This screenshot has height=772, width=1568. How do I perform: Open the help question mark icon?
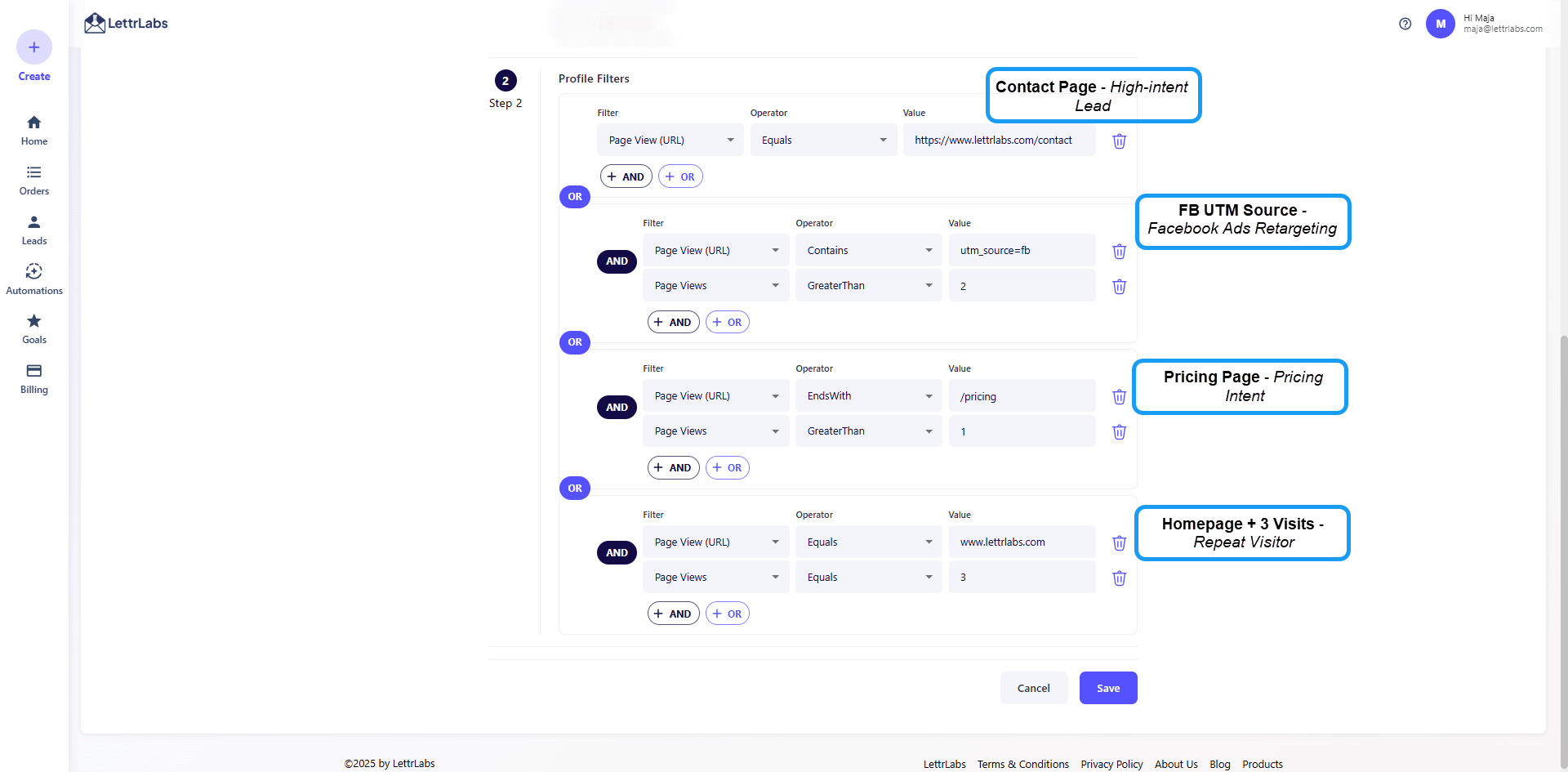pyautogui.click(x=1405, y=24)
